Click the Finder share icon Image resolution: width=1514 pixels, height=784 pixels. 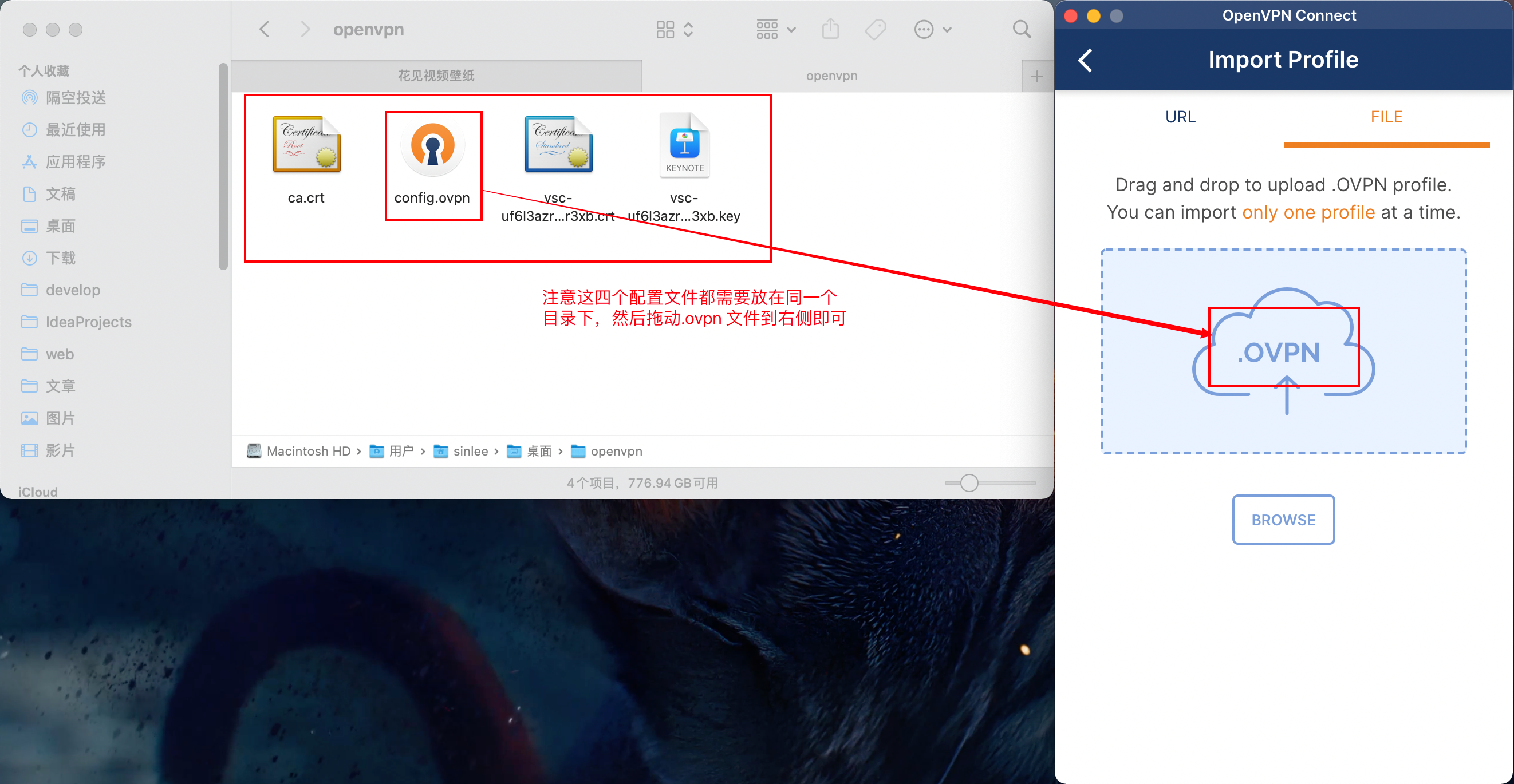pos(830,29)
